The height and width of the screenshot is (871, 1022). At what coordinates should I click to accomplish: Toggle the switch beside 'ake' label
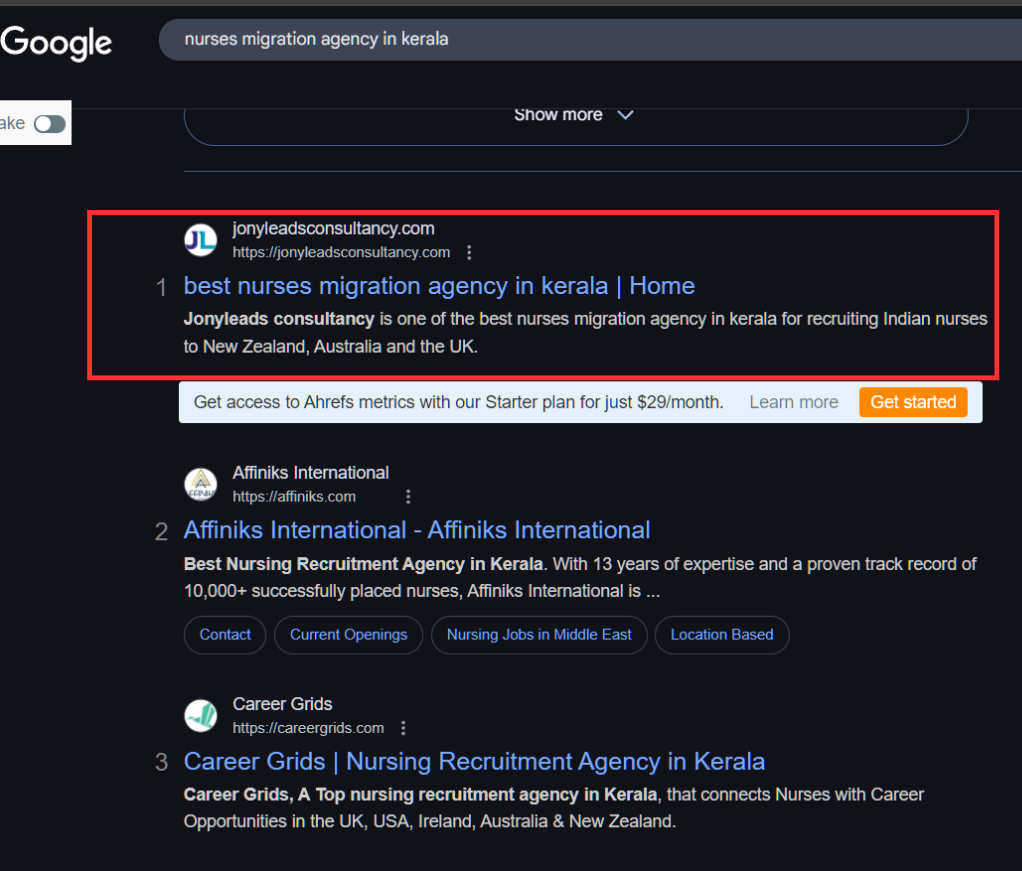50,124
